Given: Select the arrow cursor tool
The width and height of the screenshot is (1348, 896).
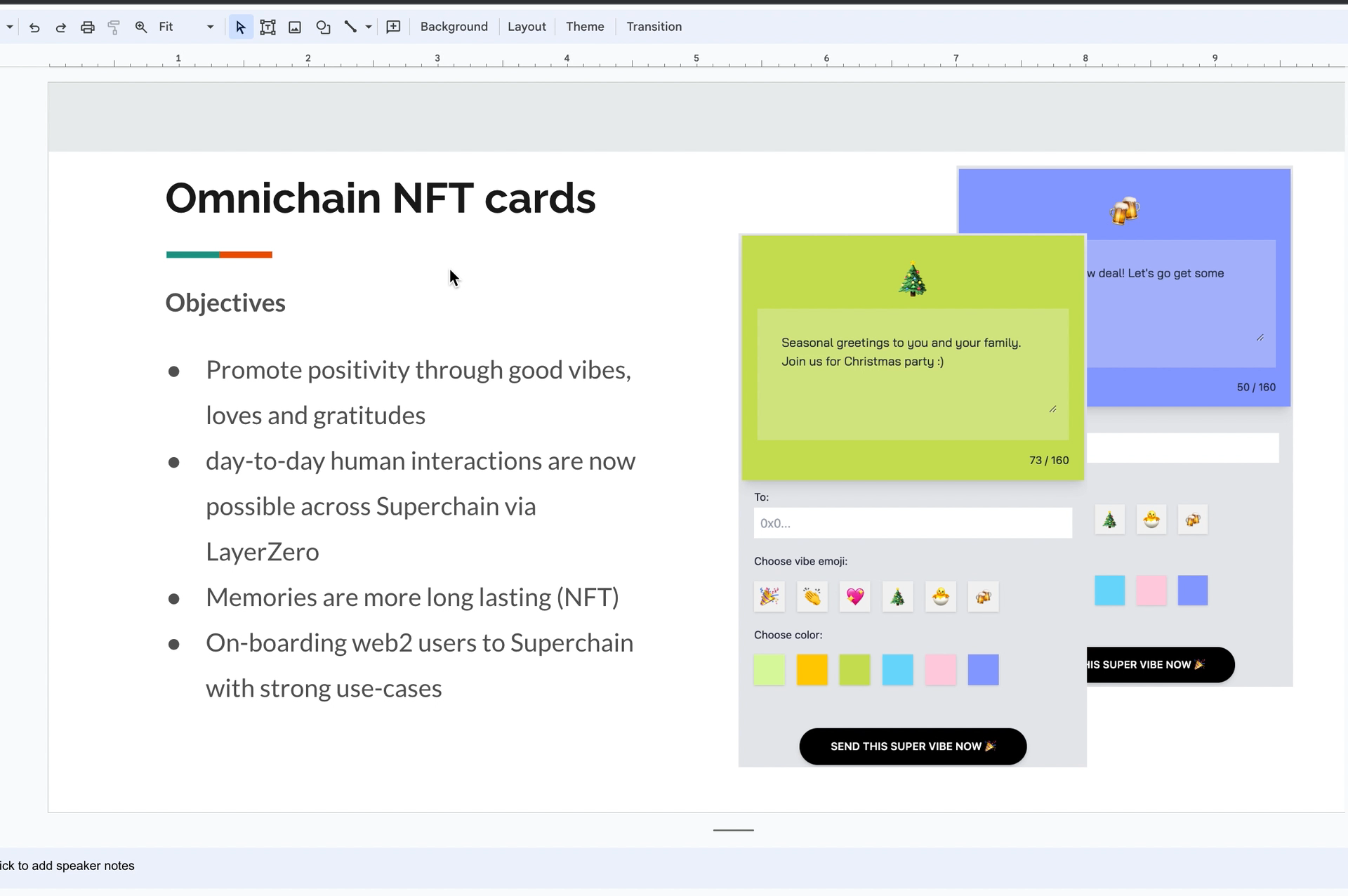Looking at the screenshot, I should click(x=241, y=27).
